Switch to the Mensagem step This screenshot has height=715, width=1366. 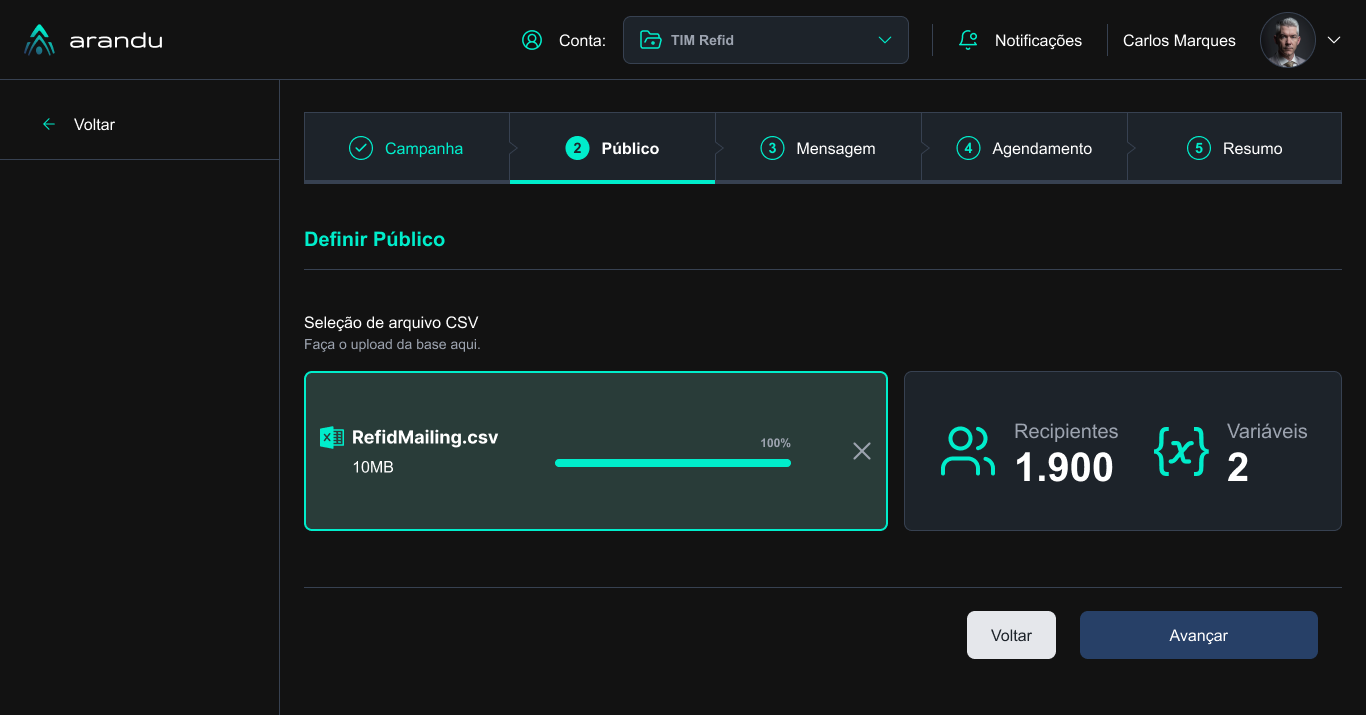tap(818, 148)
